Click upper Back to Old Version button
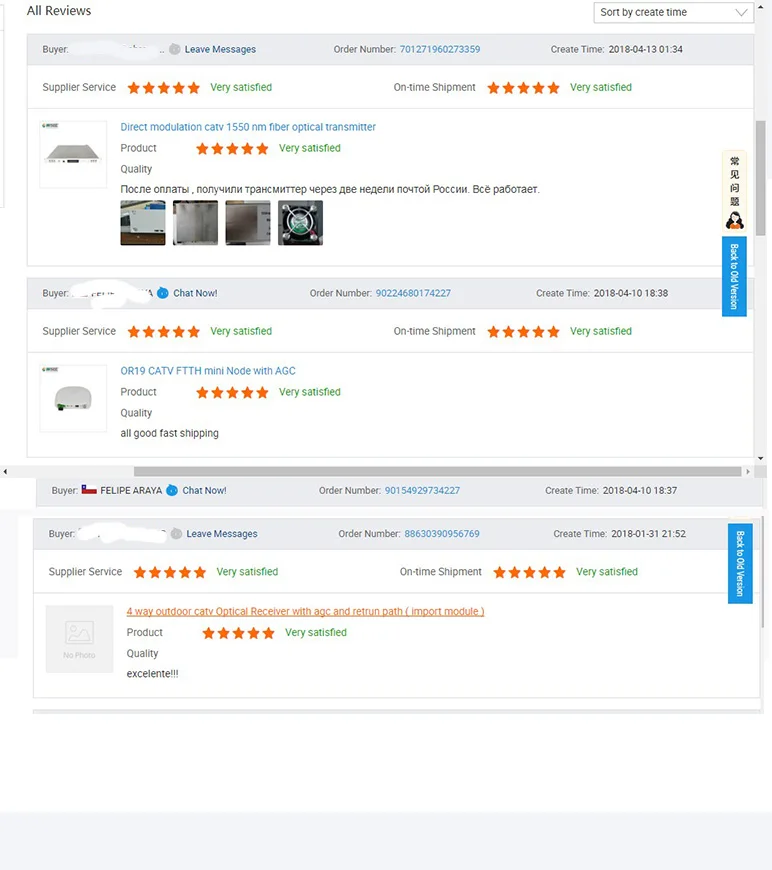This screenshot has width=772, height=870. (x=734, y=276)
